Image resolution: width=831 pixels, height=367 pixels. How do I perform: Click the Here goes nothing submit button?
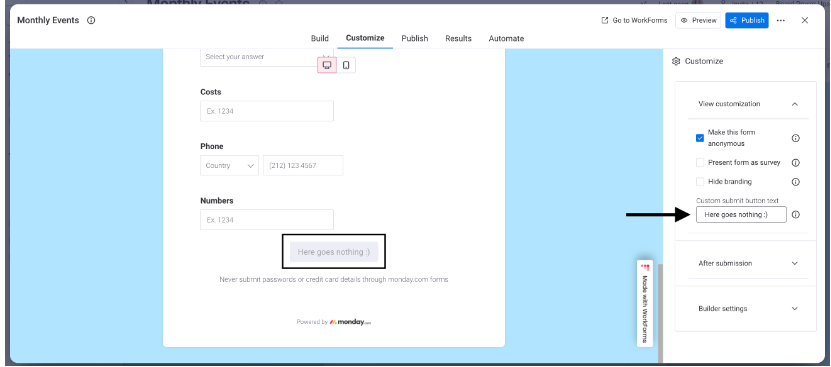point(334,252)
